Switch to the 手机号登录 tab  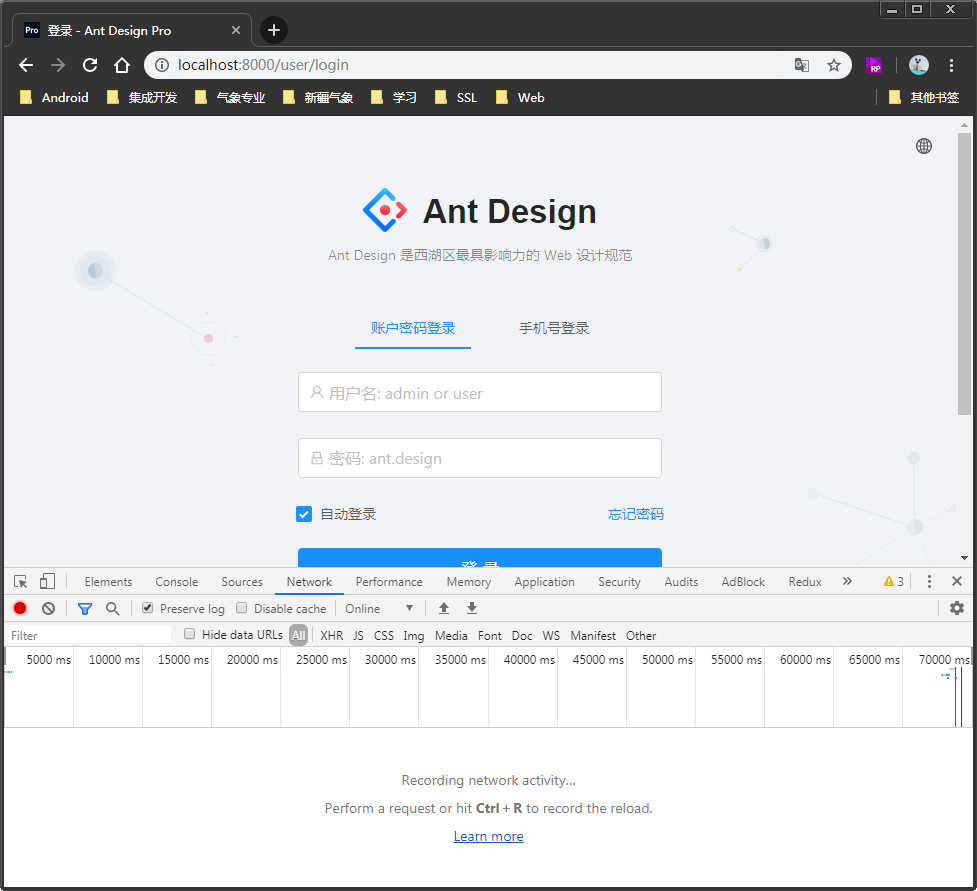[x=554, y=328]
